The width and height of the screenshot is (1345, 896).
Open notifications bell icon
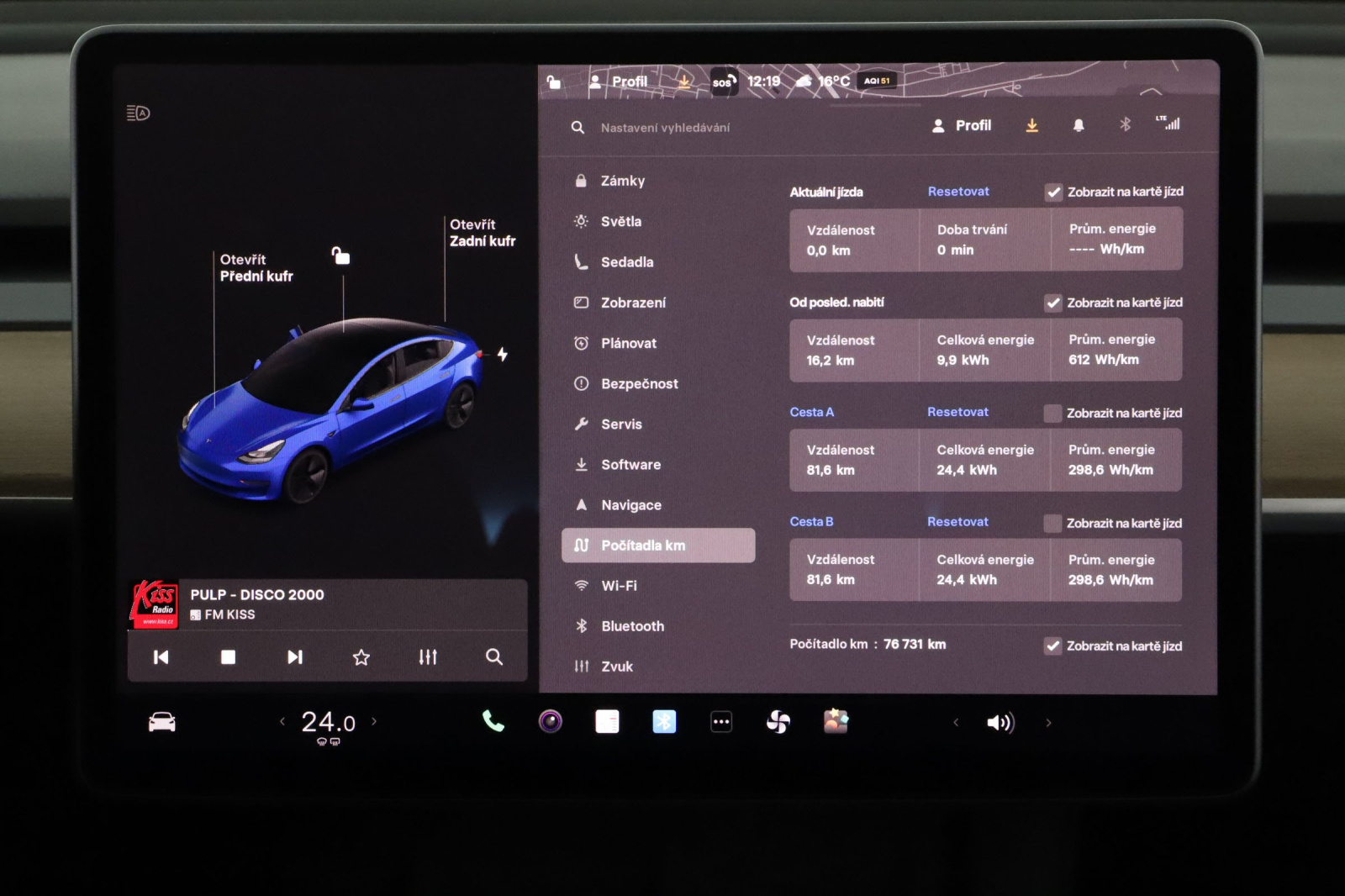coord(1079,125)
